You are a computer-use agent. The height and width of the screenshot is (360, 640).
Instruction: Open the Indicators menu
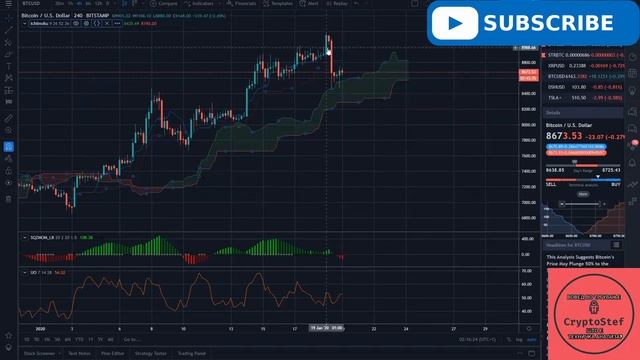click(199, 3)
